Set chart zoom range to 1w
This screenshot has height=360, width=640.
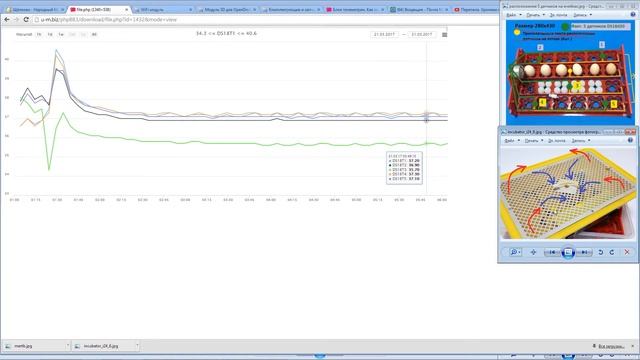pyautogui.click(x=61, y=34)
